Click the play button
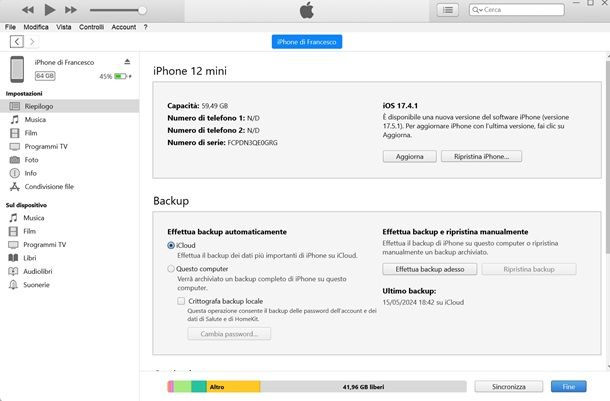This screenshot has height=401, width=610. (50, 10)
